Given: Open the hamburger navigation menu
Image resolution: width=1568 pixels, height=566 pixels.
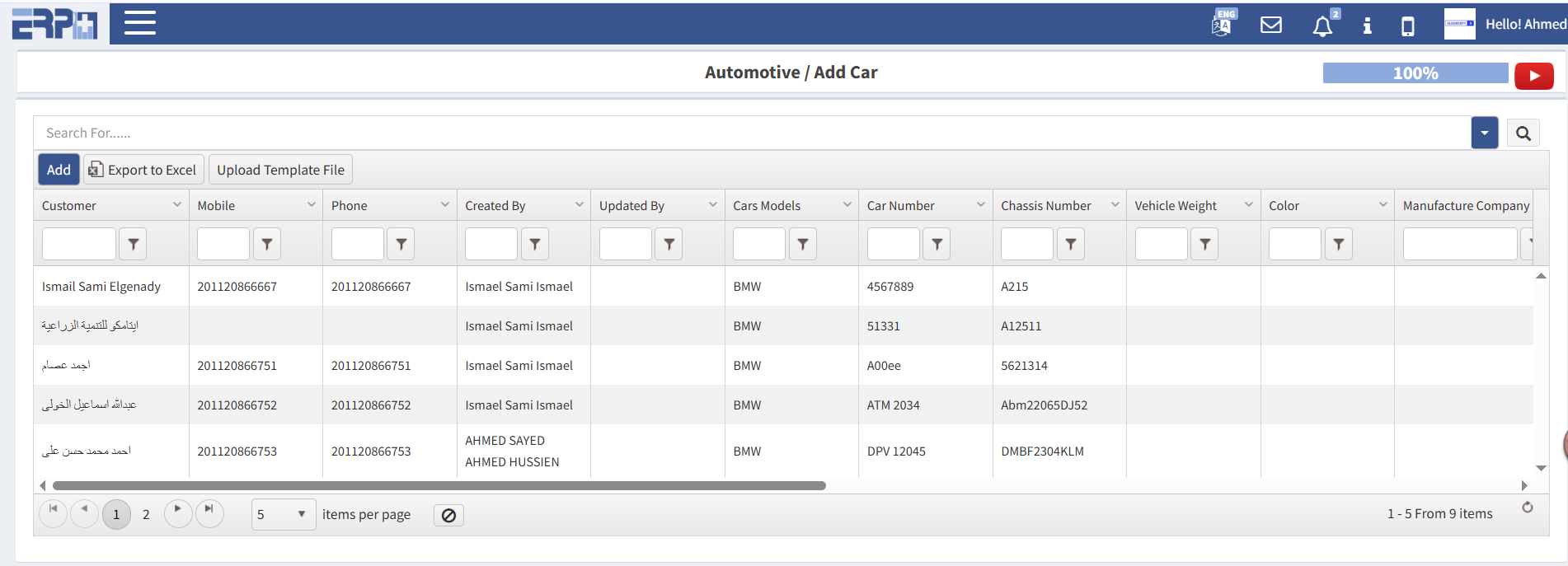Looking at the screenshot, I should [139, 23].
